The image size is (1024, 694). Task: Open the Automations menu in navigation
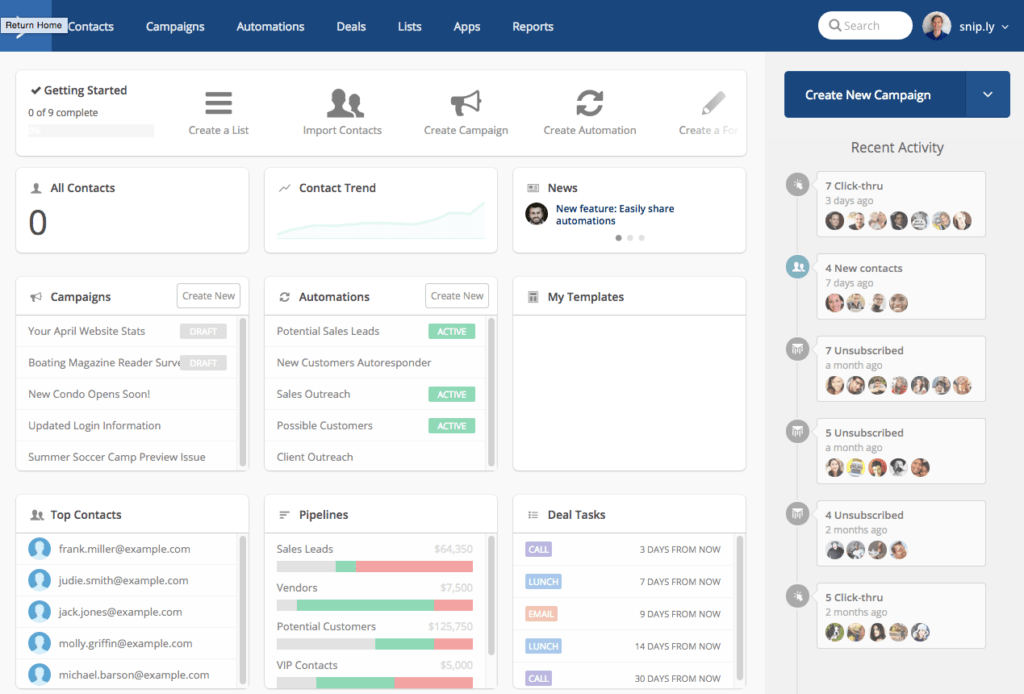[x=270, y=26]
